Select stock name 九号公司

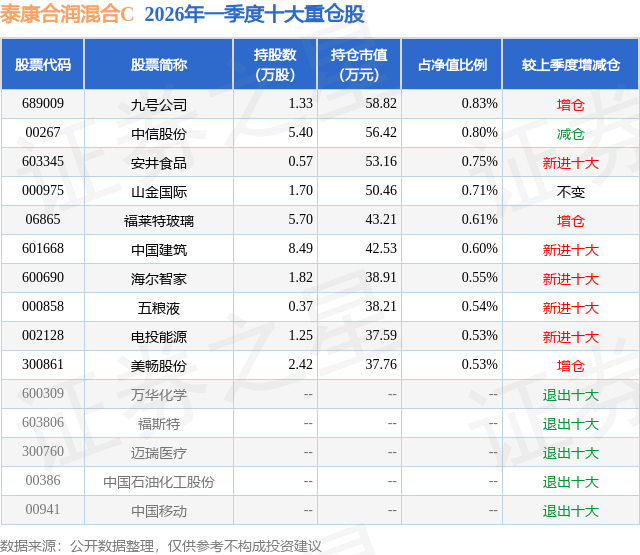pyautogui.click(x=159, y=105)
